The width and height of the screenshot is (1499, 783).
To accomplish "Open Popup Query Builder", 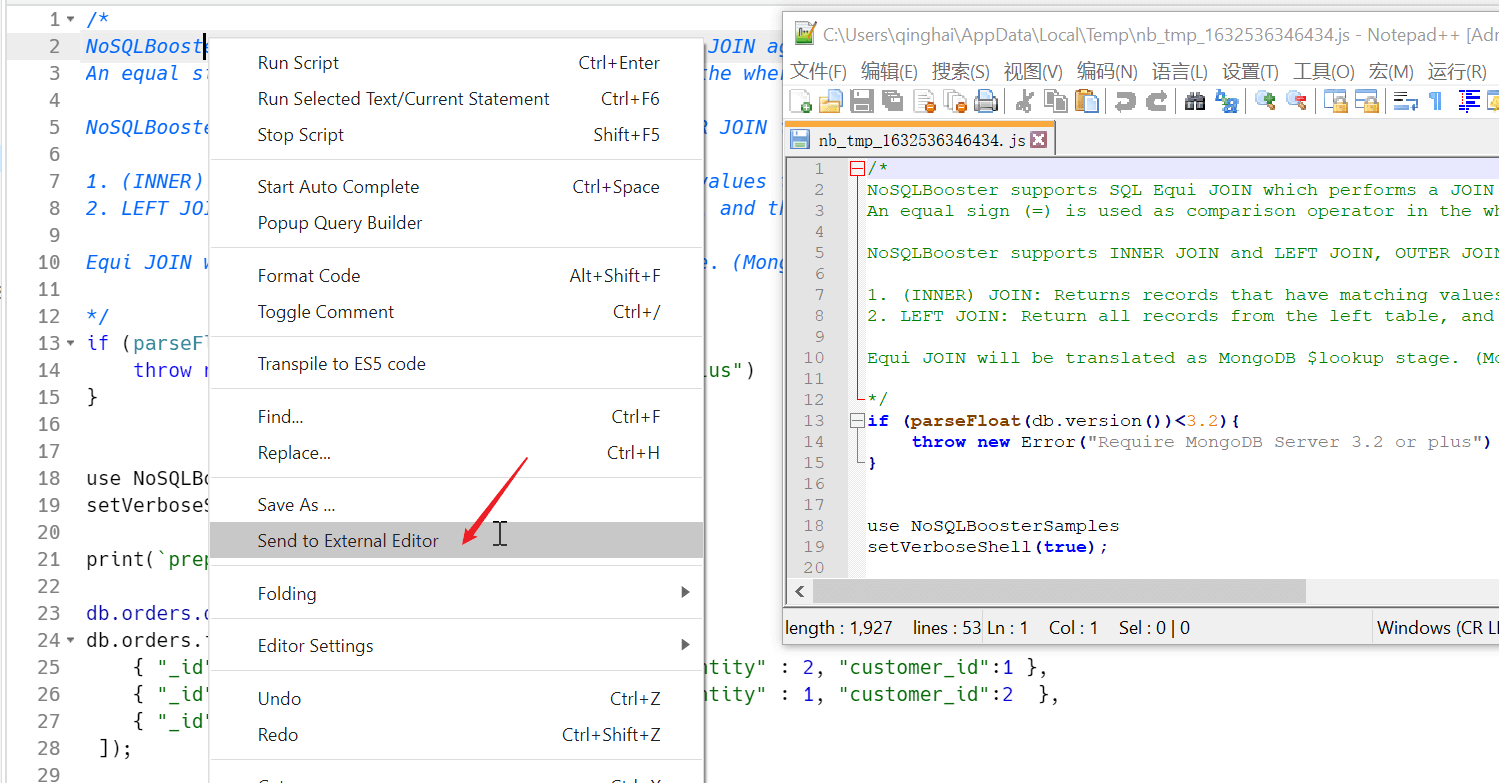I will point(457,223).
